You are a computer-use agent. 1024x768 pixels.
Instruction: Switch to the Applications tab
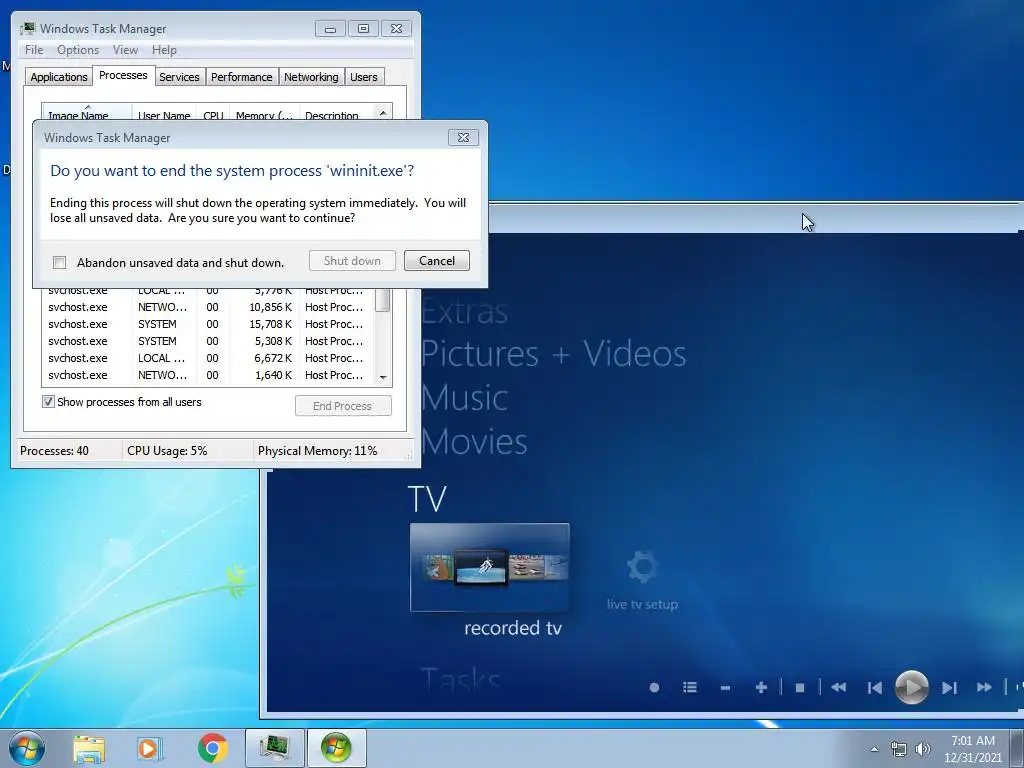click(x=59, y=77)
